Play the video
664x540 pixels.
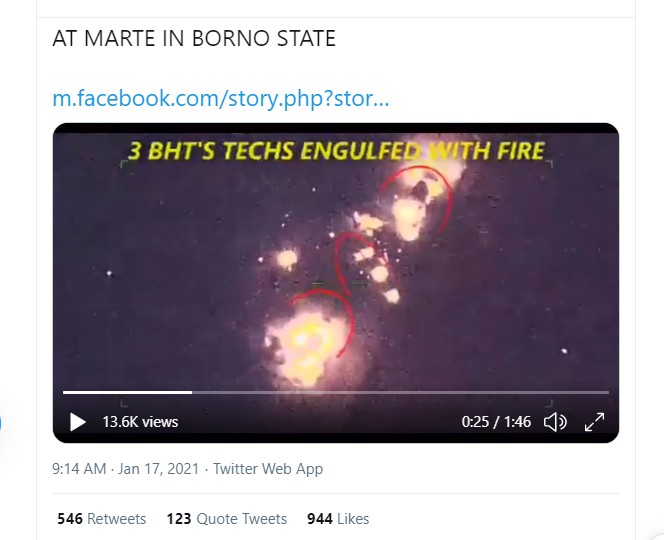click(77, 422)
